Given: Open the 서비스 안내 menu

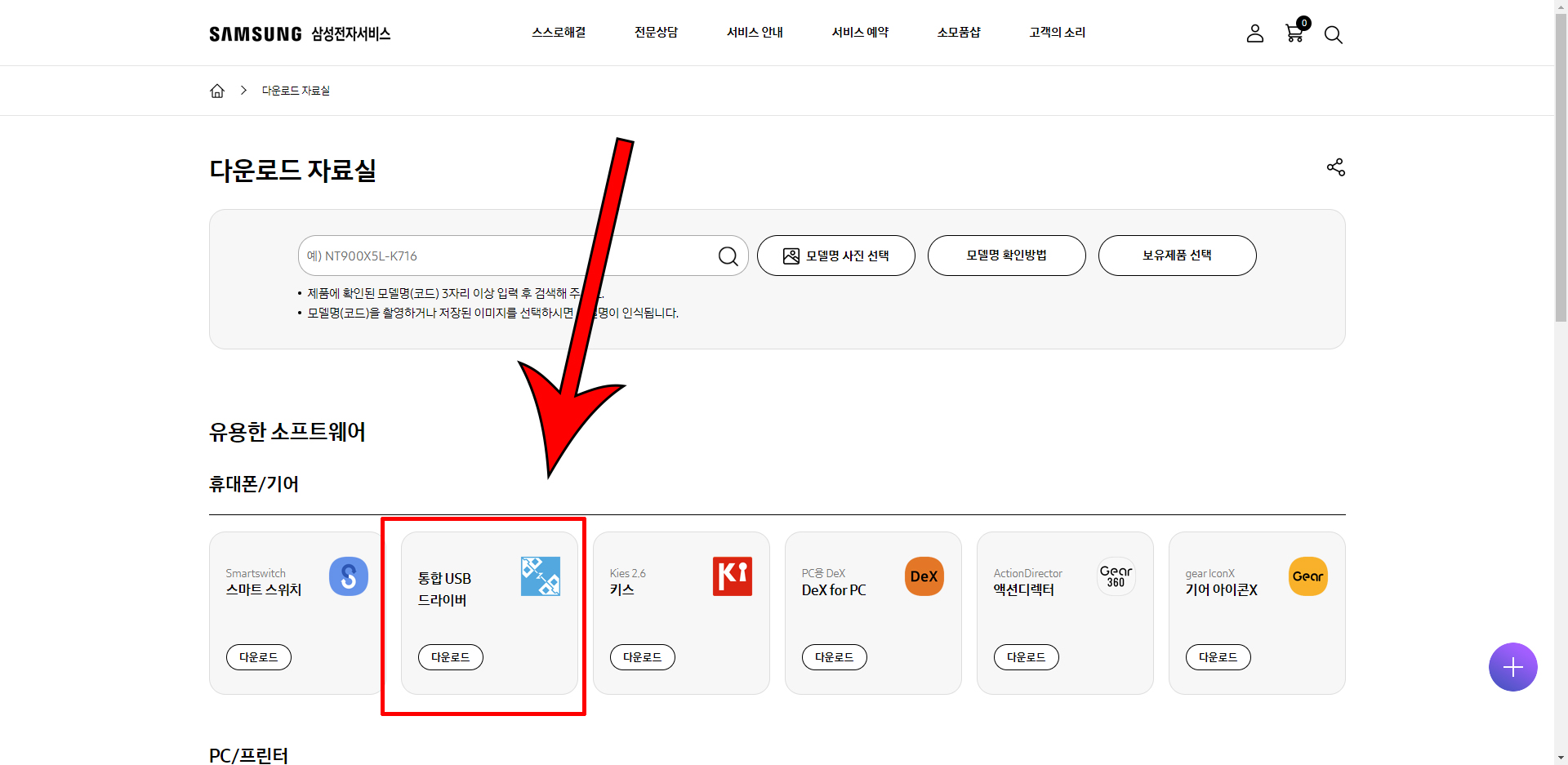Looking at the screenshot, I should pyautogui.click(x=755, y=33).
